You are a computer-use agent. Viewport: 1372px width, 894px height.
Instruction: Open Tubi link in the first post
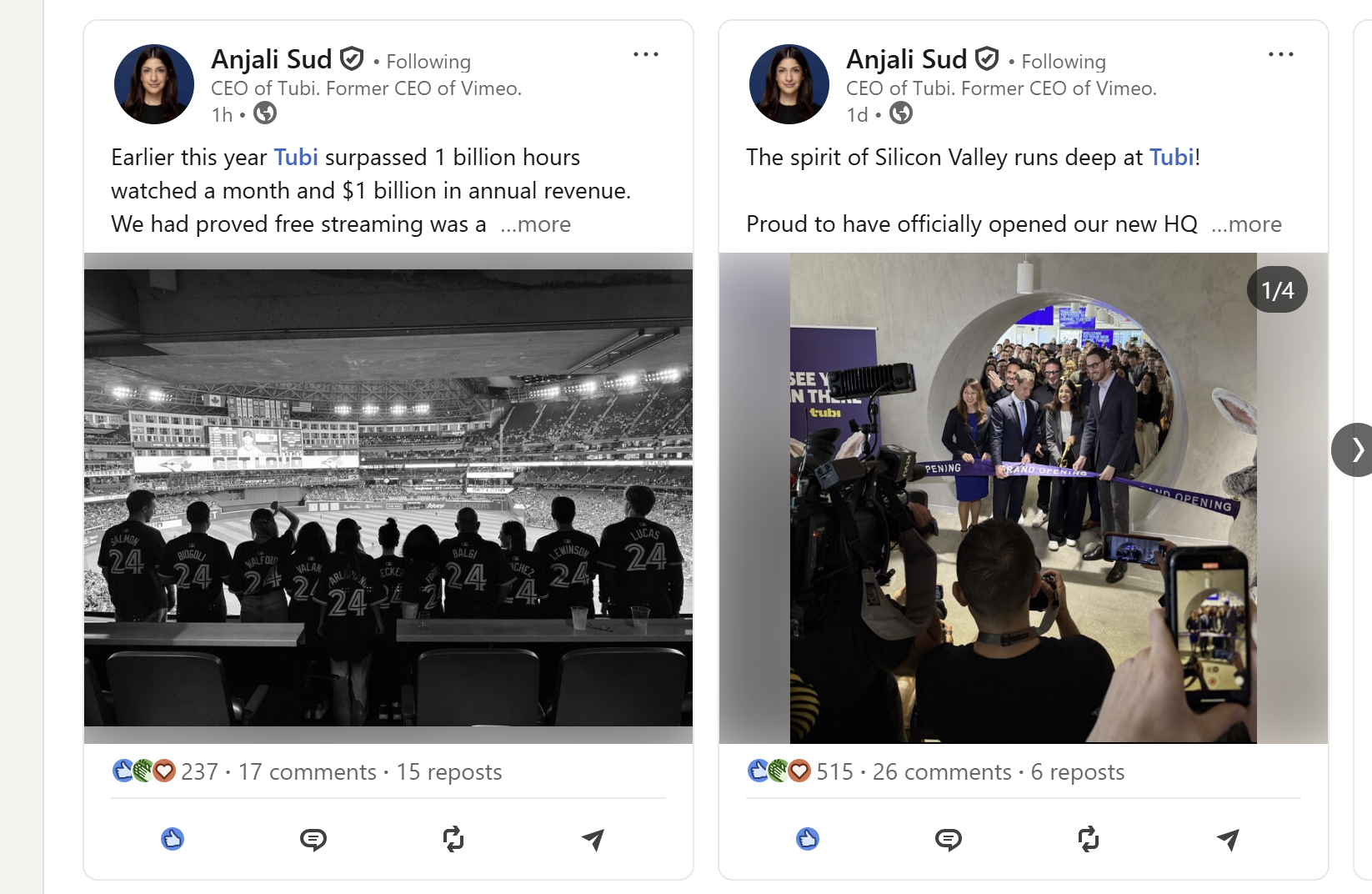click(296, 158)
